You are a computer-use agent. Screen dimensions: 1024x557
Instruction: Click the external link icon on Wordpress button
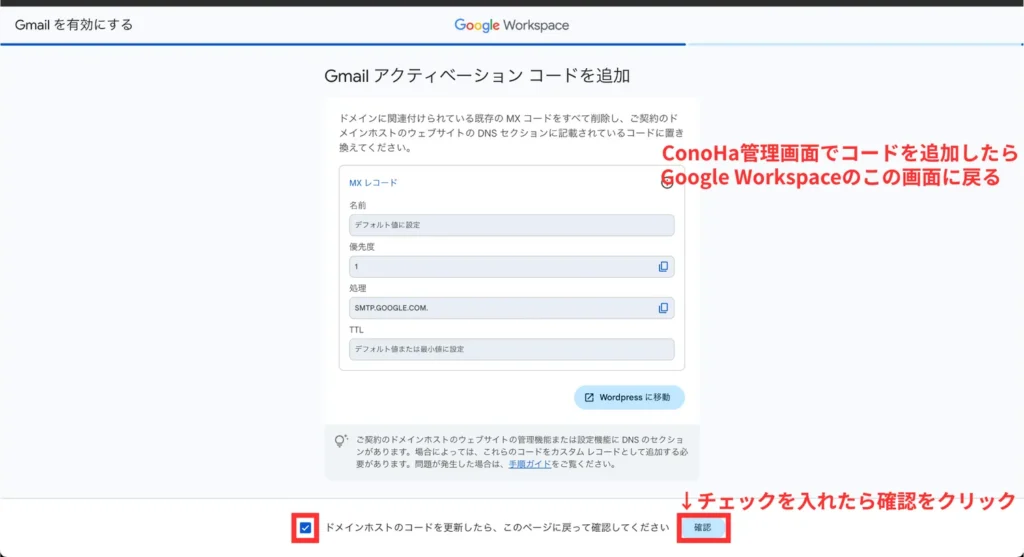pyautogui.click(x=589, y=398)
